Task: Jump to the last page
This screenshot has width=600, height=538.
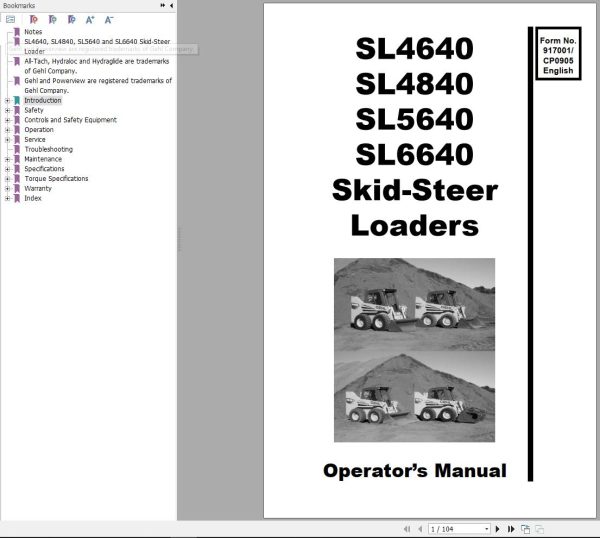Action: [x=511, y=529]
